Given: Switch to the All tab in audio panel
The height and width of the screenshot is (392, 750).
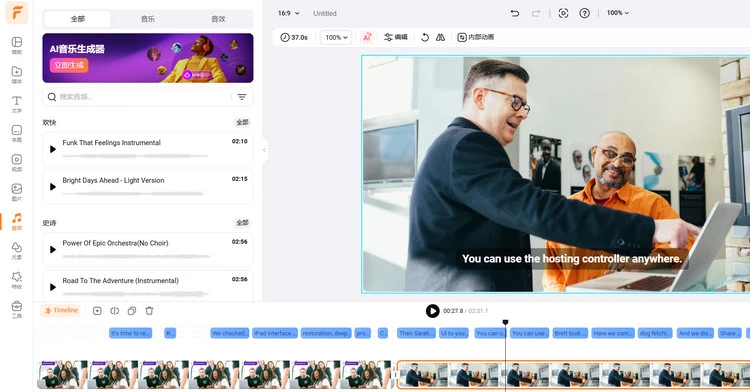Looking at the screenshot, I should tap(77, 19).
